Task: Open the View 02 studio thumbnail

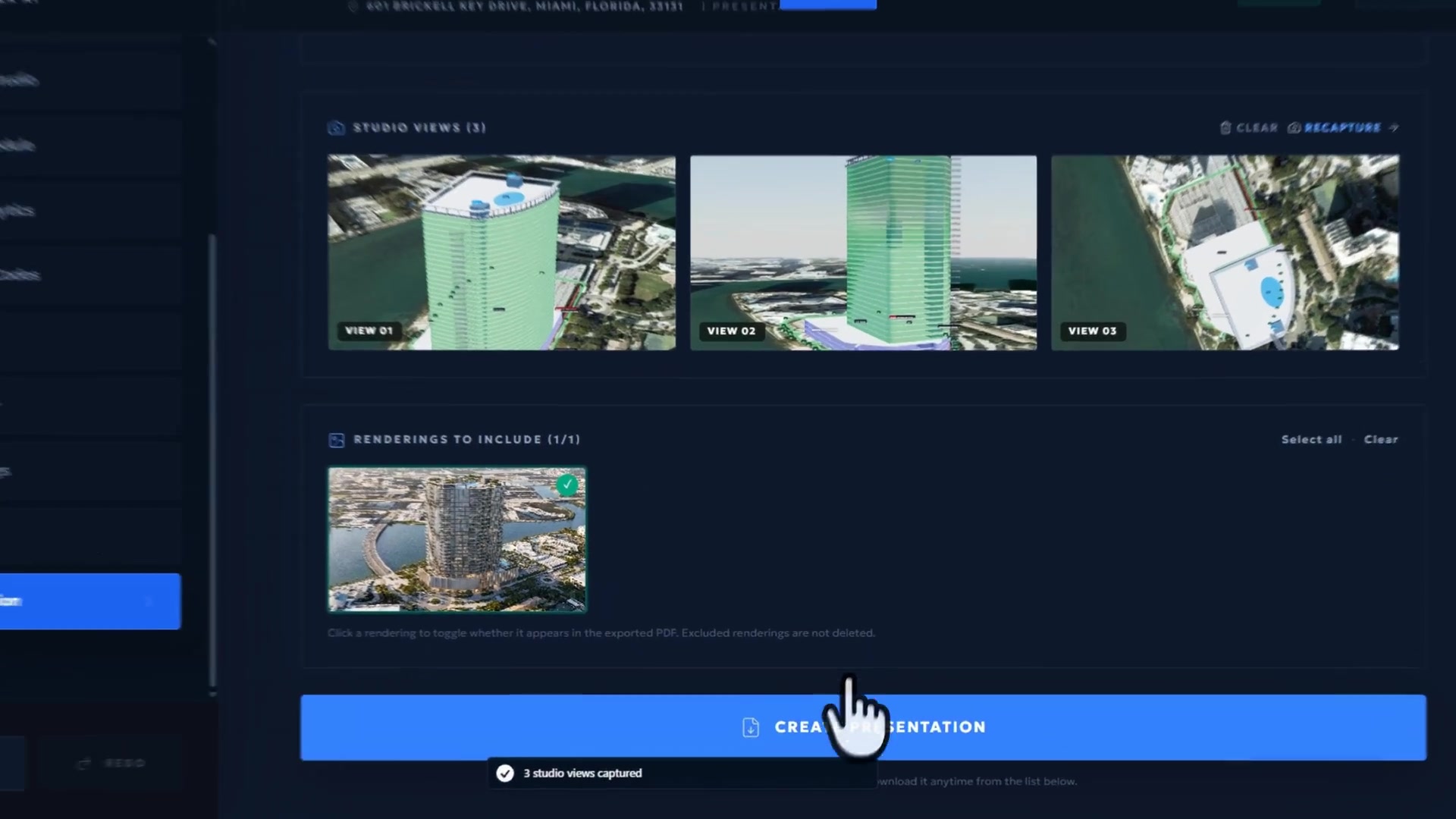Action: 863,253
